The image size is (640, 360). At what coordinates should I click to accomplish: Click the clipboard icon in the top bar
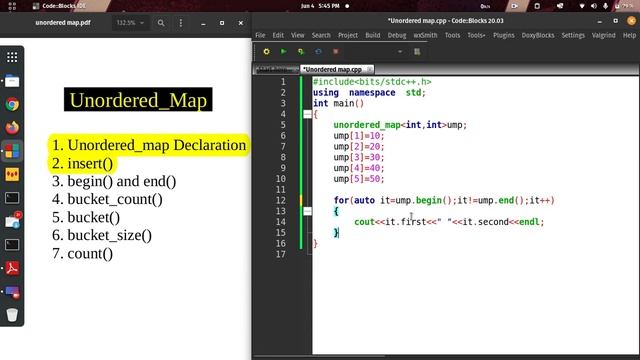537,6
